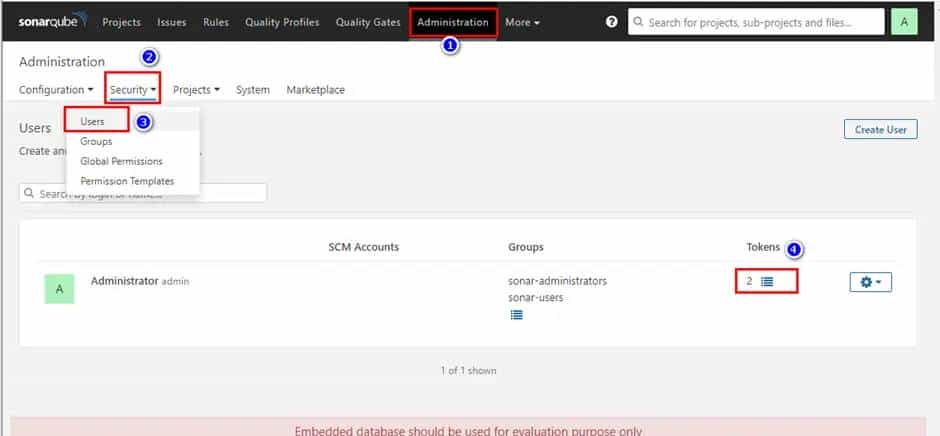Open the gear settings dropdown for Administrator

(x=870, y=283)
